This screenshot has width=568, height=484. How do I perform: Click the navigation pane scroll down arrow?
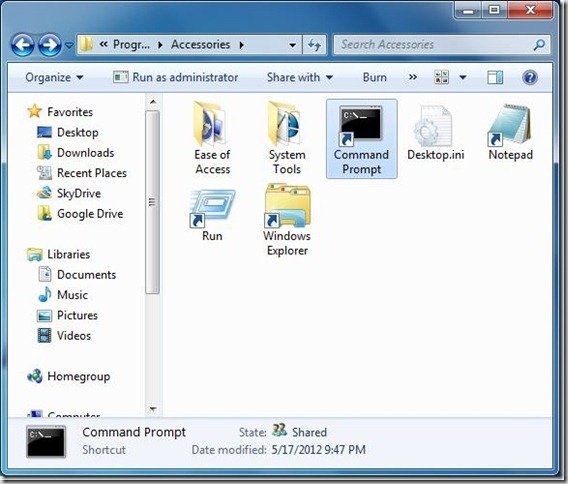[x=153, y=409]
